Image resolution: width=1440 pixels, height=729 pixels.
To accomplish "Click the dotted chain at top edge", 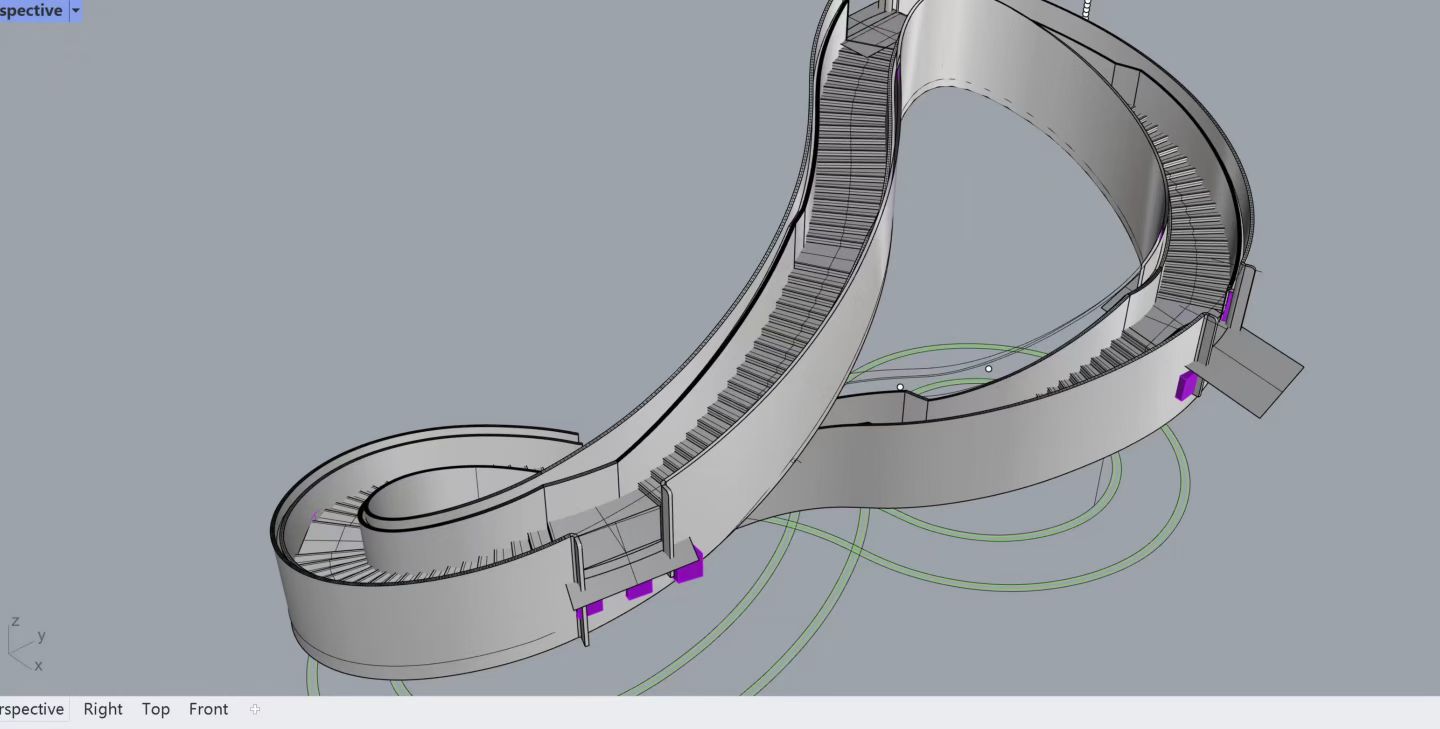I will pos(1086,8).
